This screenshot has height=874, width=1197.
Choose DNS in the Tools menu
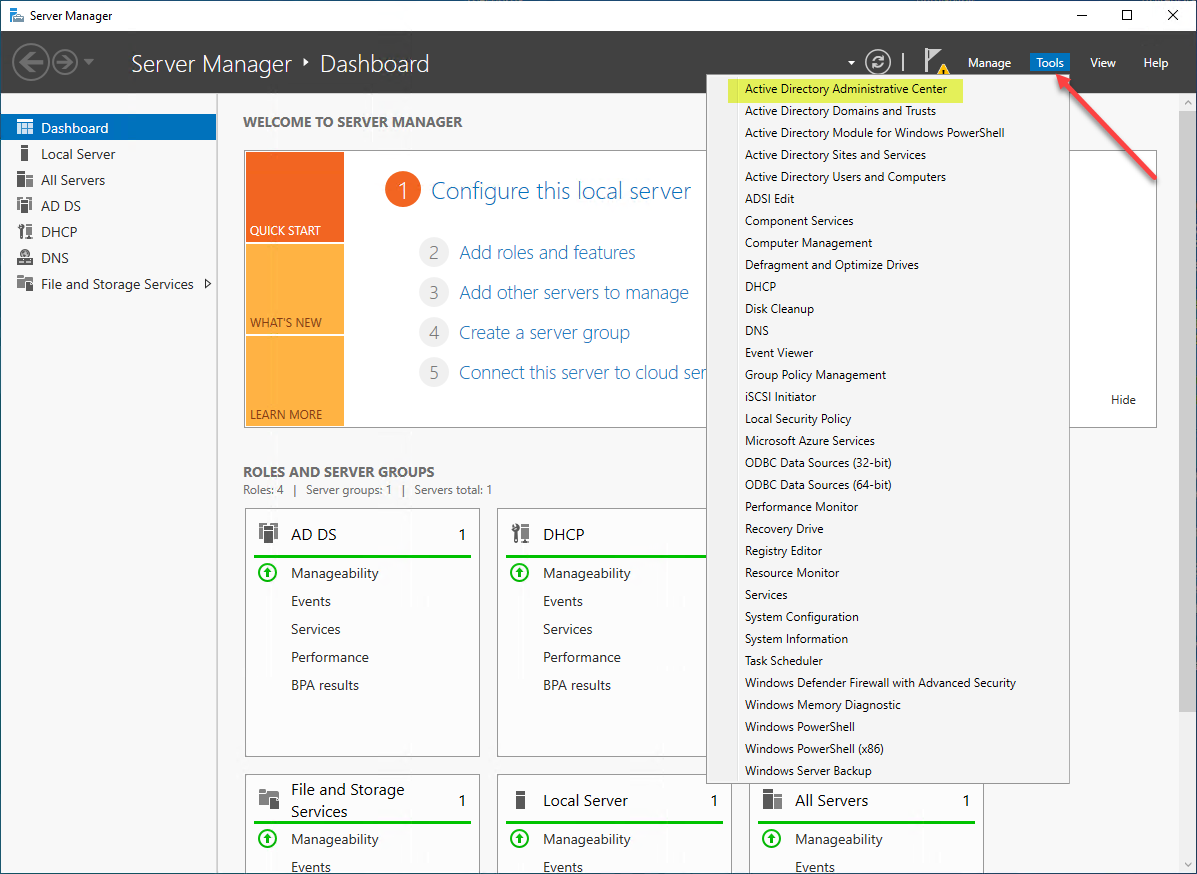click(x=757, y=331)
